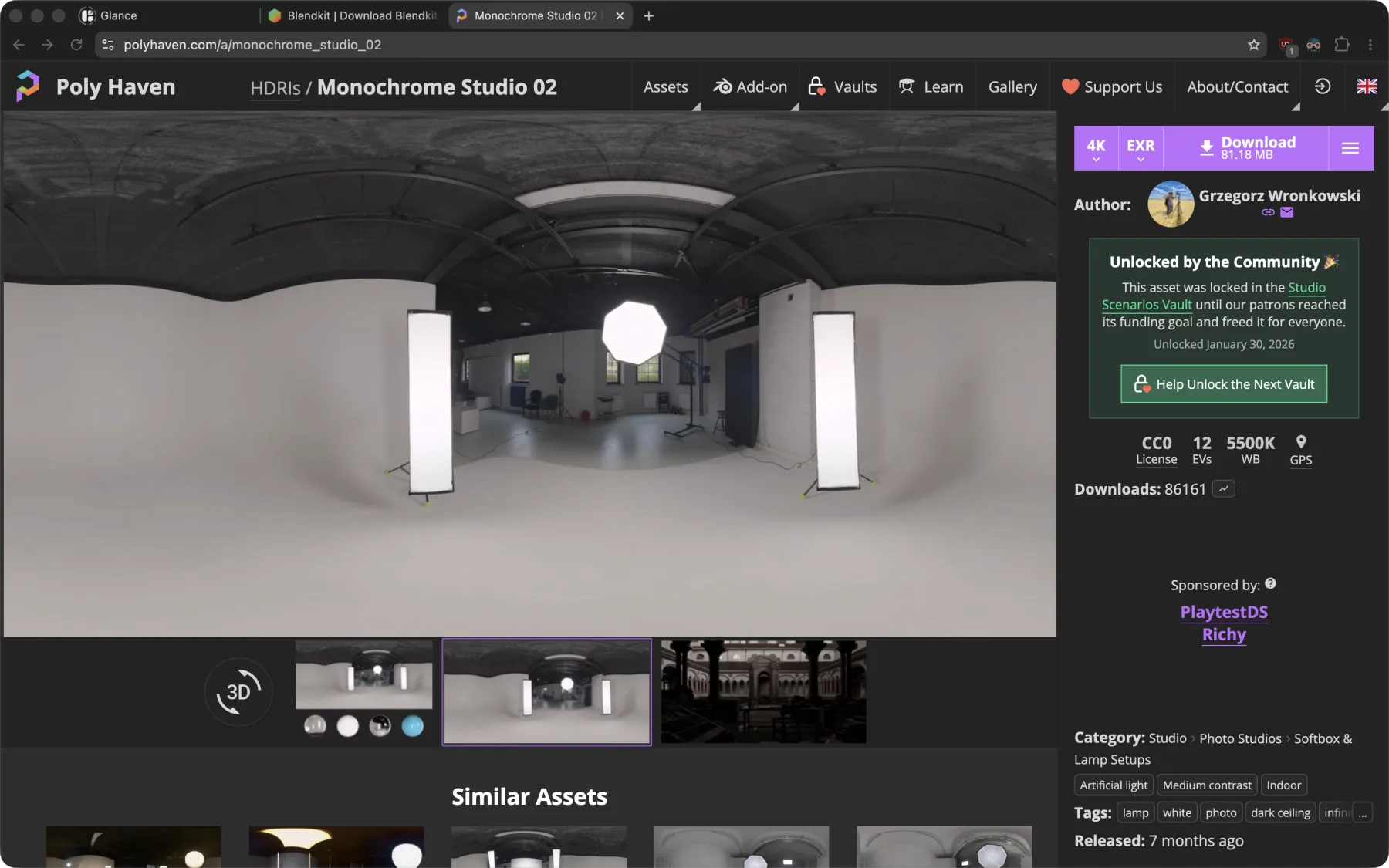Select the highlighted tonemapped panorama thumbnail
Image resolution: width=1389 pixels, height=868 pixels.
546,691
